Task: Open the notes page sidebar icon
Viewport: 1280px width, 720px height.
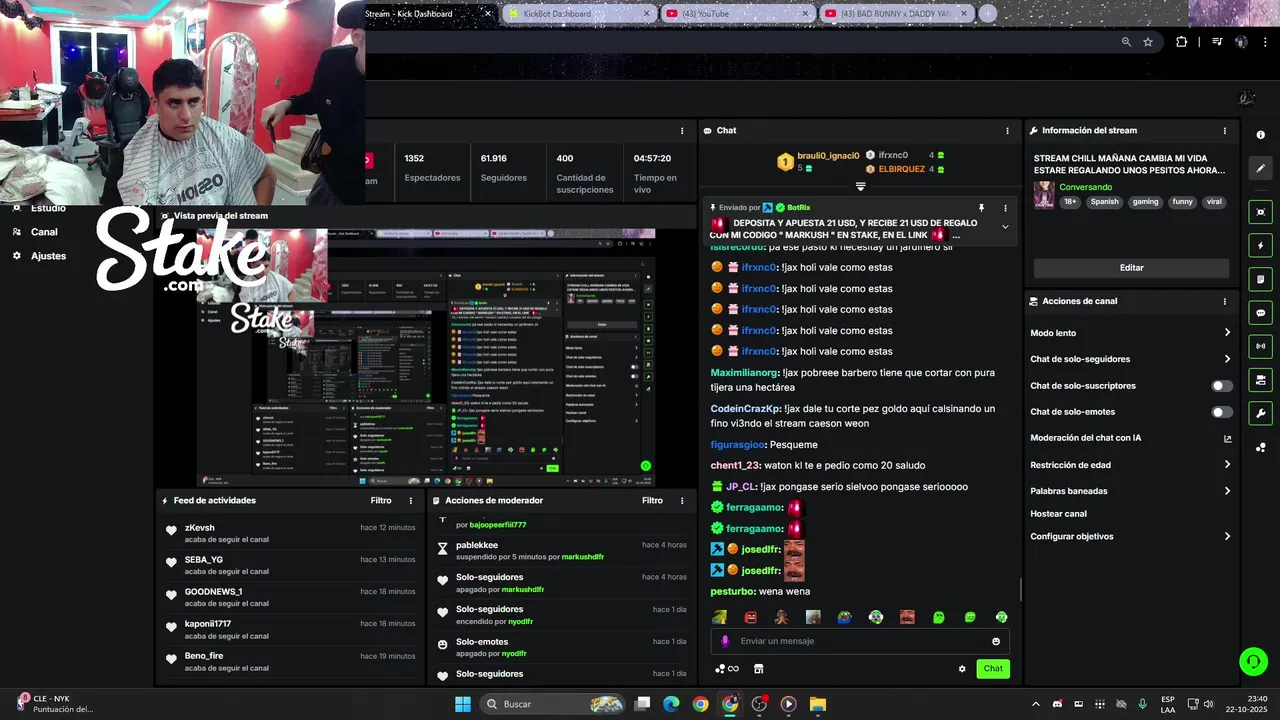Action: [x=1261, y=279]
